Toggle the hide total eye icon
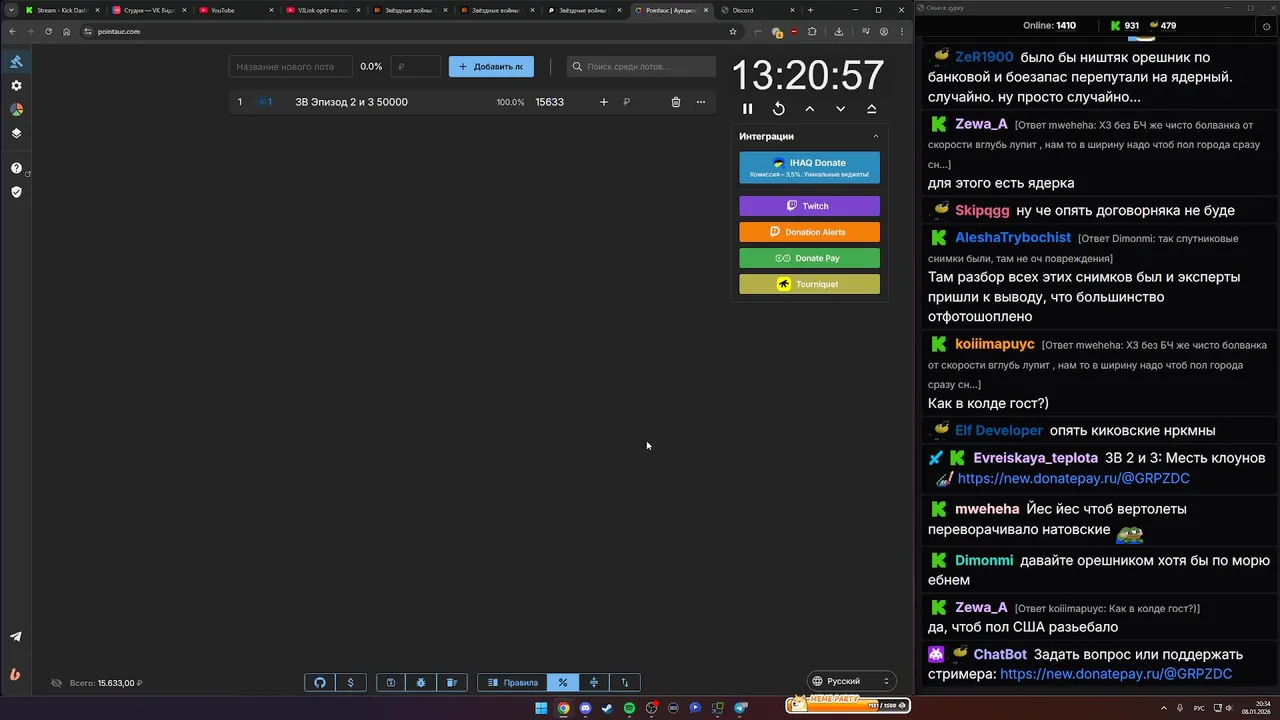This screenshot has width=1280, height=720. click(x=57, y=683)
